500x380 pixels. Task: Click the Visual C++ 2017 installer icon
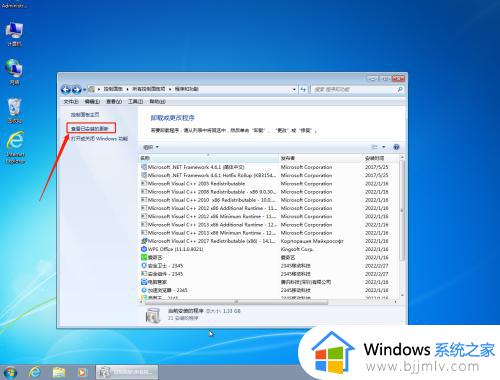coord(144,241)
